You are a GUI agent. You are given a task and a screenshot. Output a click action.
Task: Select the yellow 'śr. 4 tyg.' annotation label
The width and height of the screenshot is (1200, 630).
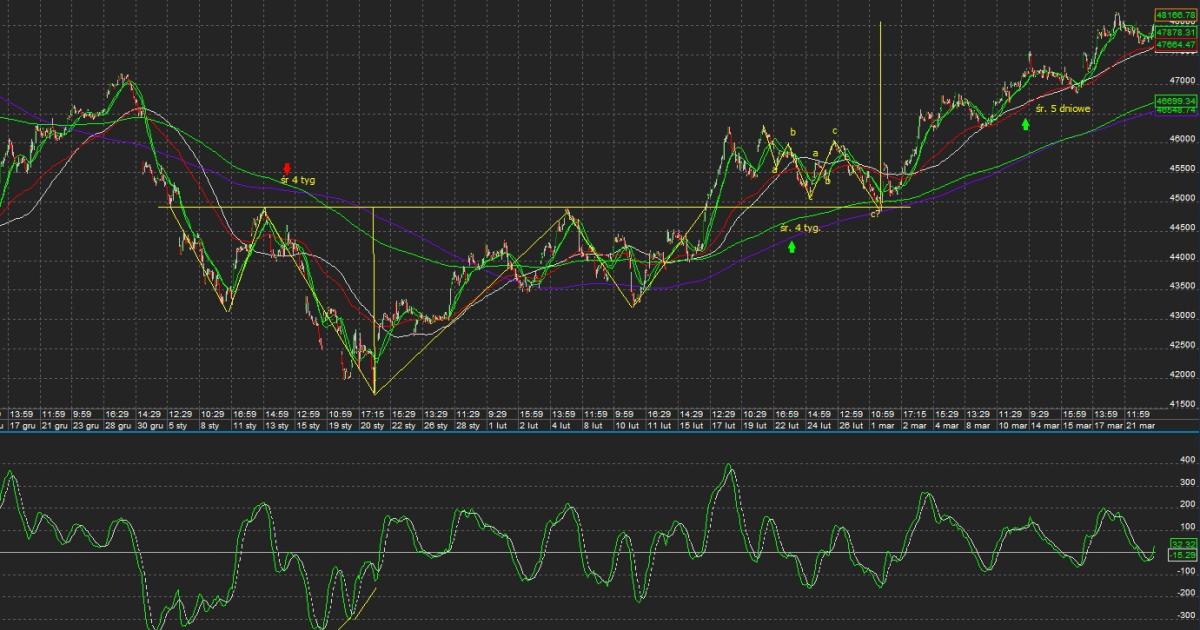point(800,229)
